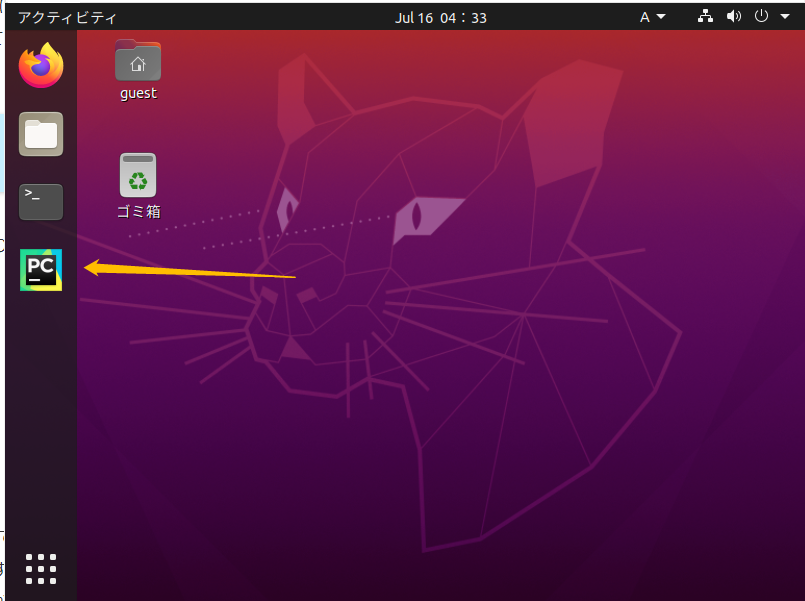Screen dimensions: 805x601
Task: Click the power icon in top bar
Action: coord(762,17)
